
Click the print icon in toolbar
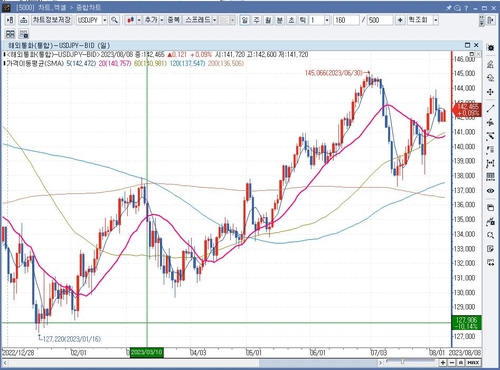pos(23,20)
